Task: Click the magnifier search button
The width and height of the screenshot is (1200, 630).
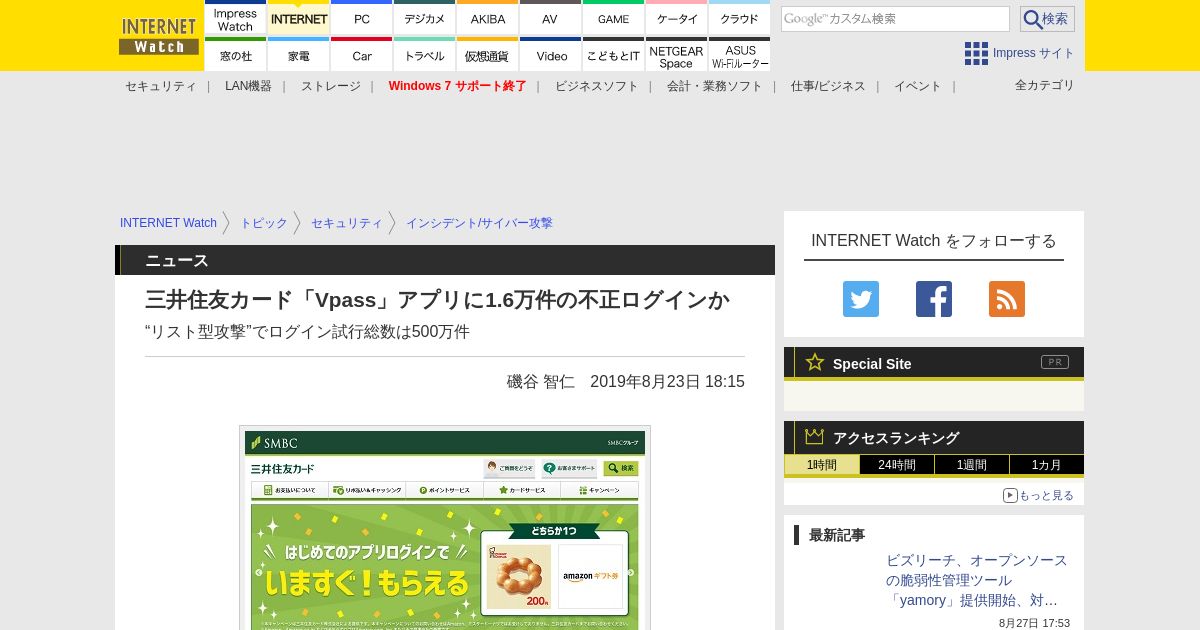Action: [1047, 19]
